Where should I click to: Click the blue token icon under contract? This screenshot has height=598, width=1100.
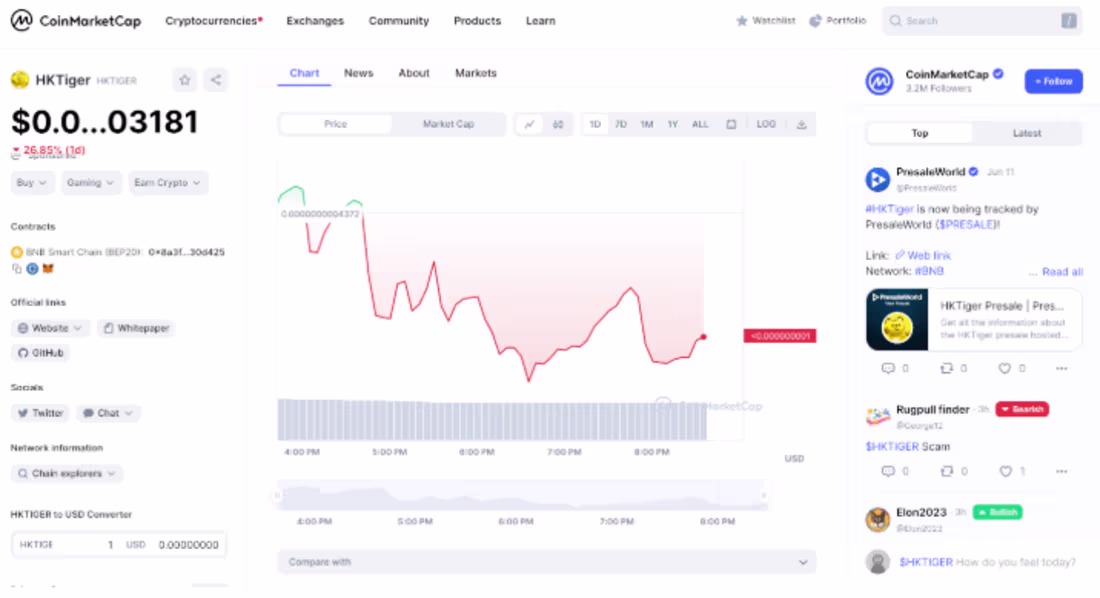(32, 268)
